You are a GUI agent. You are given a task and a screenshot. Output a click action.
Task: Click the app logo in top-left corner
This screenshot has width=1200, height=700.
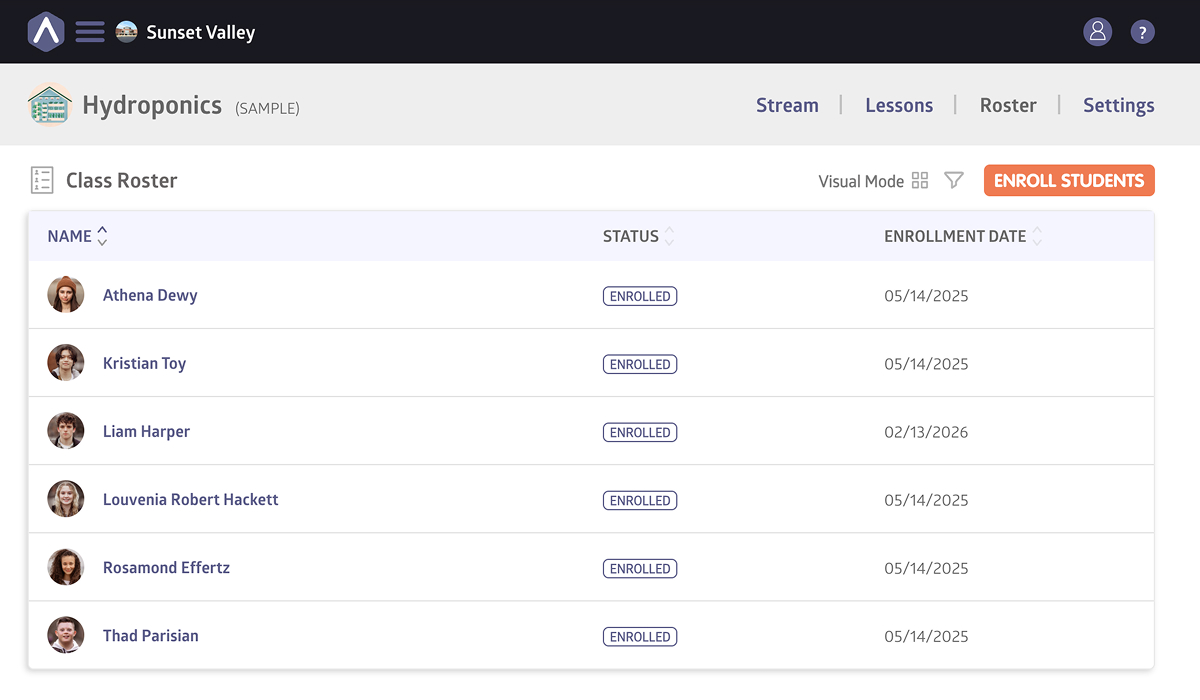46,32
